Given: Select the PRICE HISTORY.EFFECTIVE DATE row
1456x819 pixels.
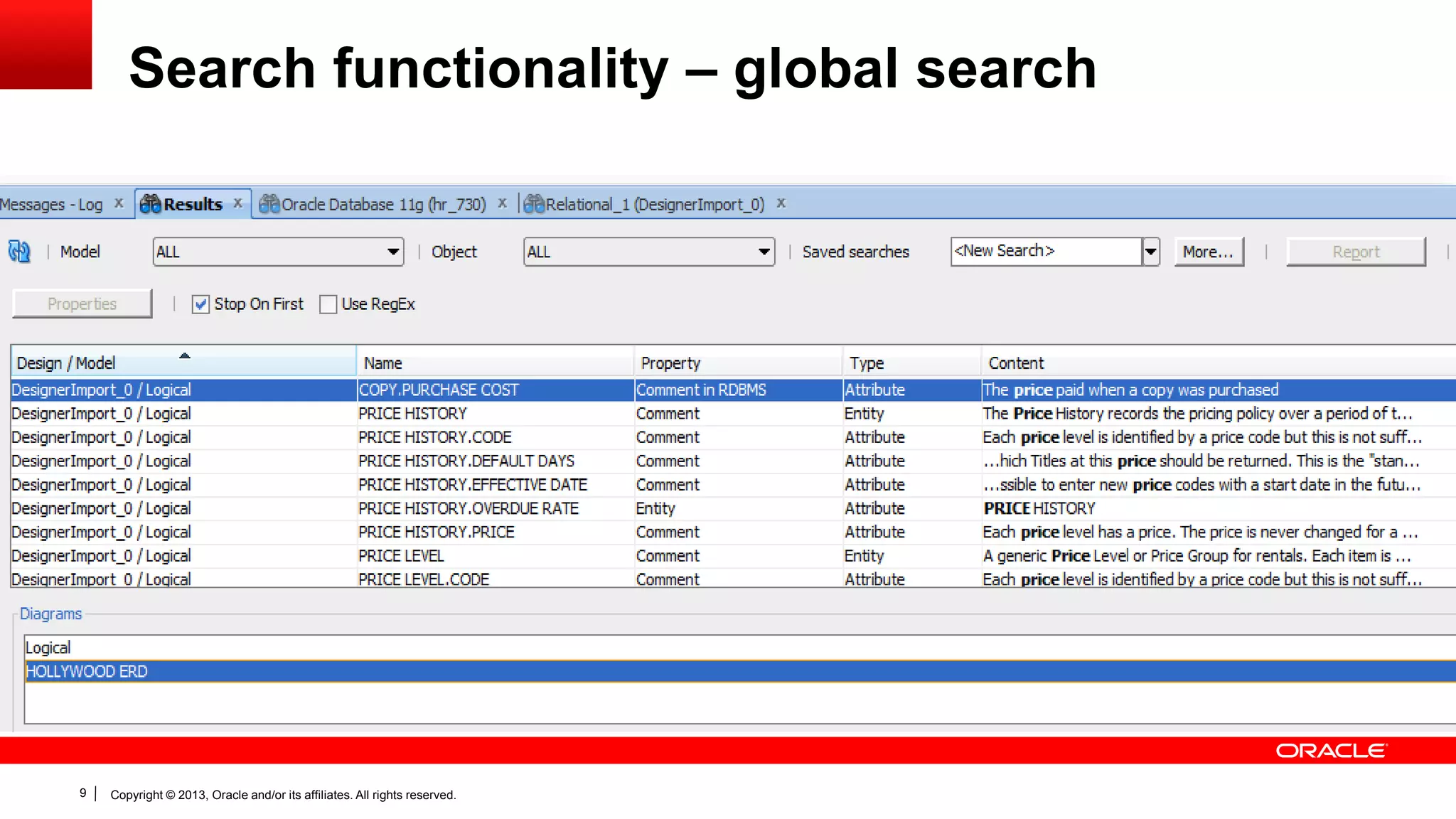Looking at the screenshot, I should pos(734,485).
